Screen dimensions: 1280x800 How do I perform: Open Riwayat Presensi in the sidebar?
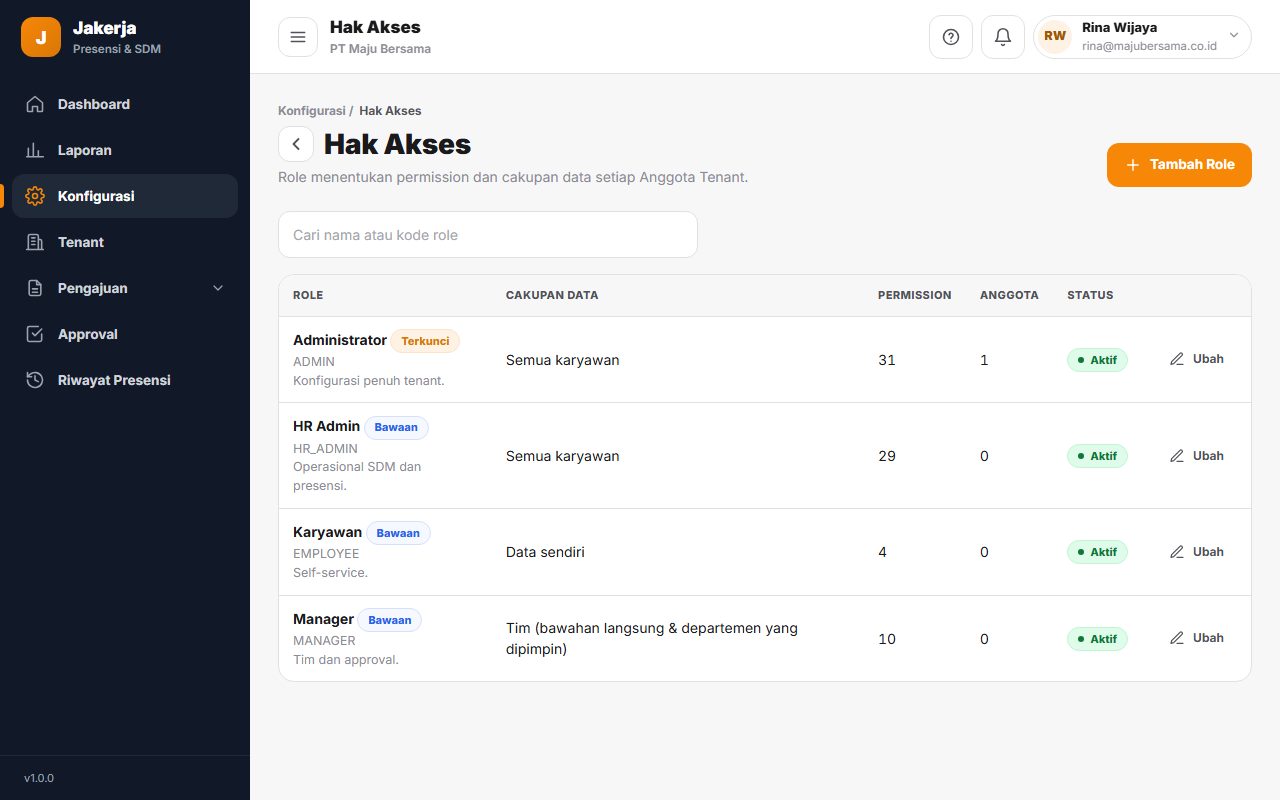[x=125, y=380]
